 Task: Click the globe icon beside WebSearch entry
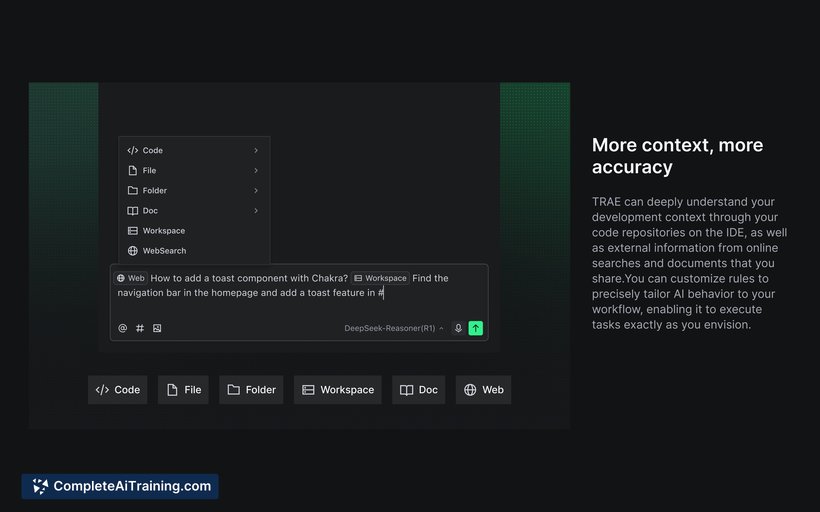coord(133,251)
